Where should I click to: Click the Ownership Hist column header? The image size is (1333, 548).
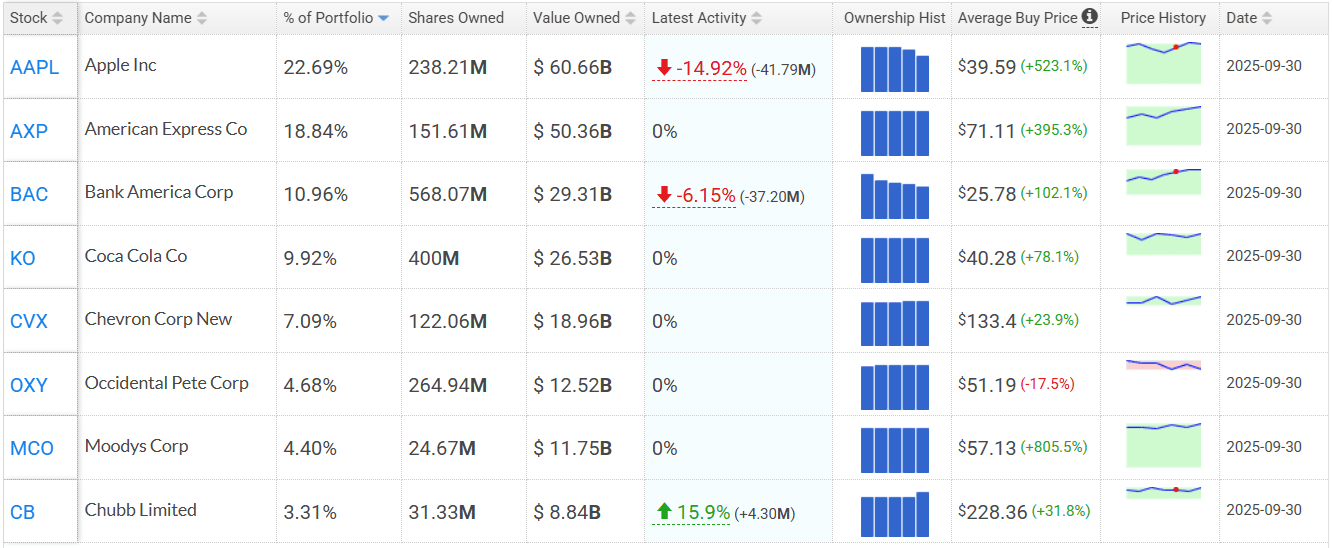coord(894,18)
